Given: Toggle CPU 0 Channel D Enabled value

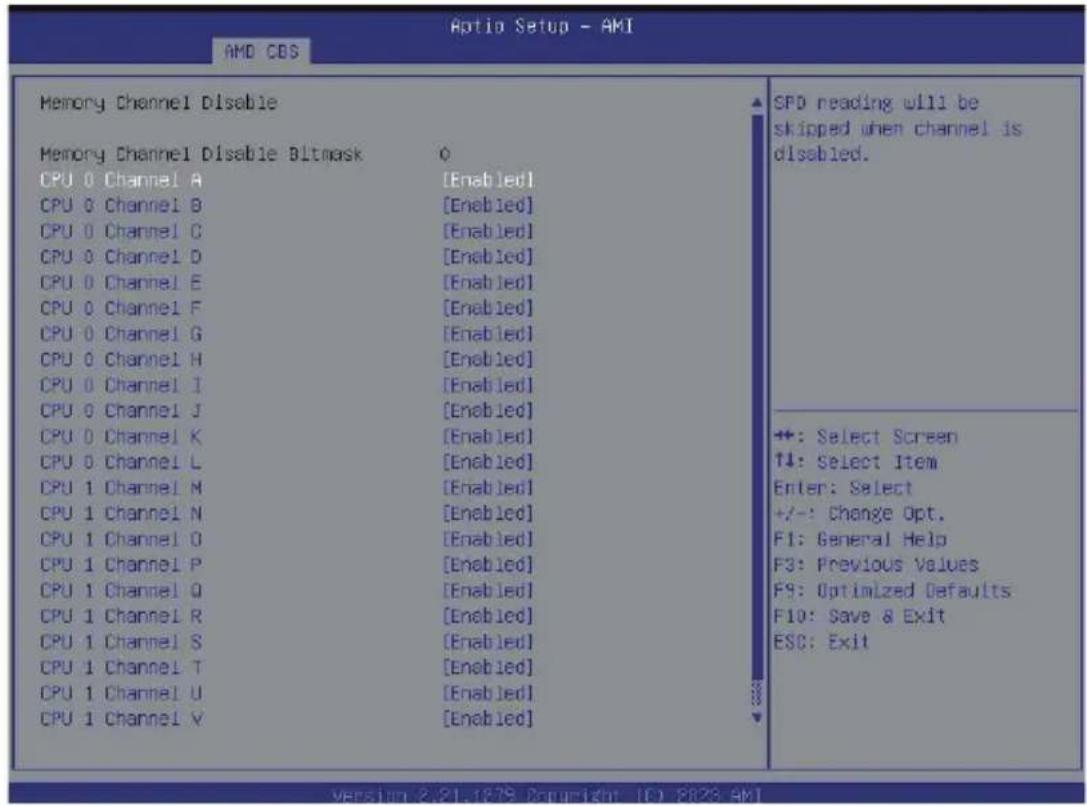Looking at the screenshot, I should (x=488, y=257).
